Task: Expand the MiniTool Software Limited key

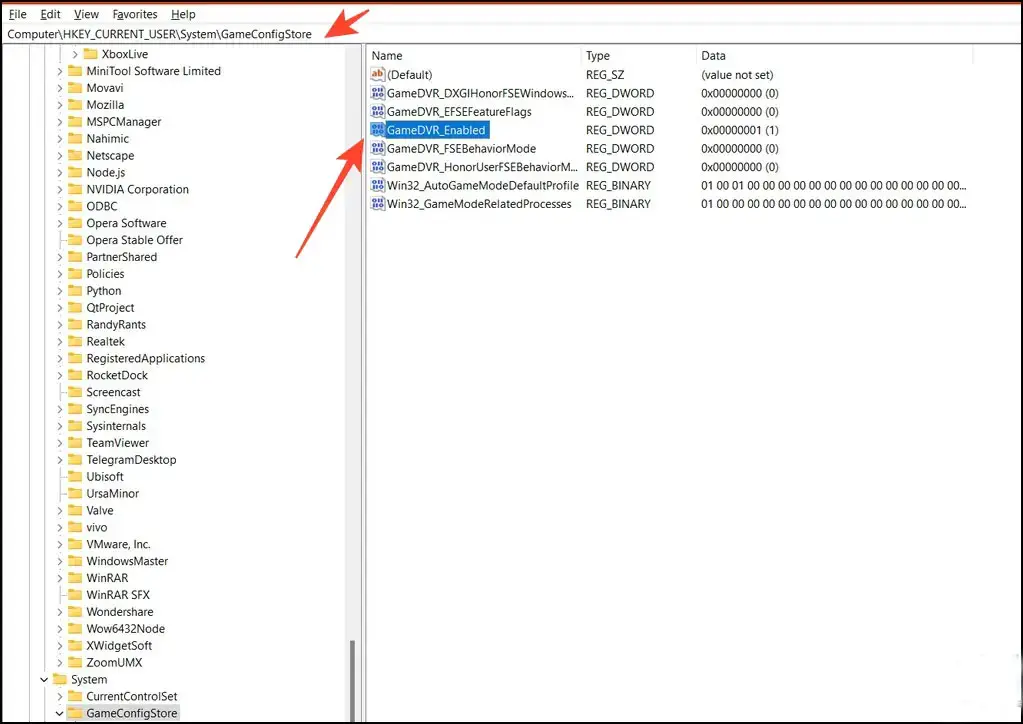Action: 59,70
